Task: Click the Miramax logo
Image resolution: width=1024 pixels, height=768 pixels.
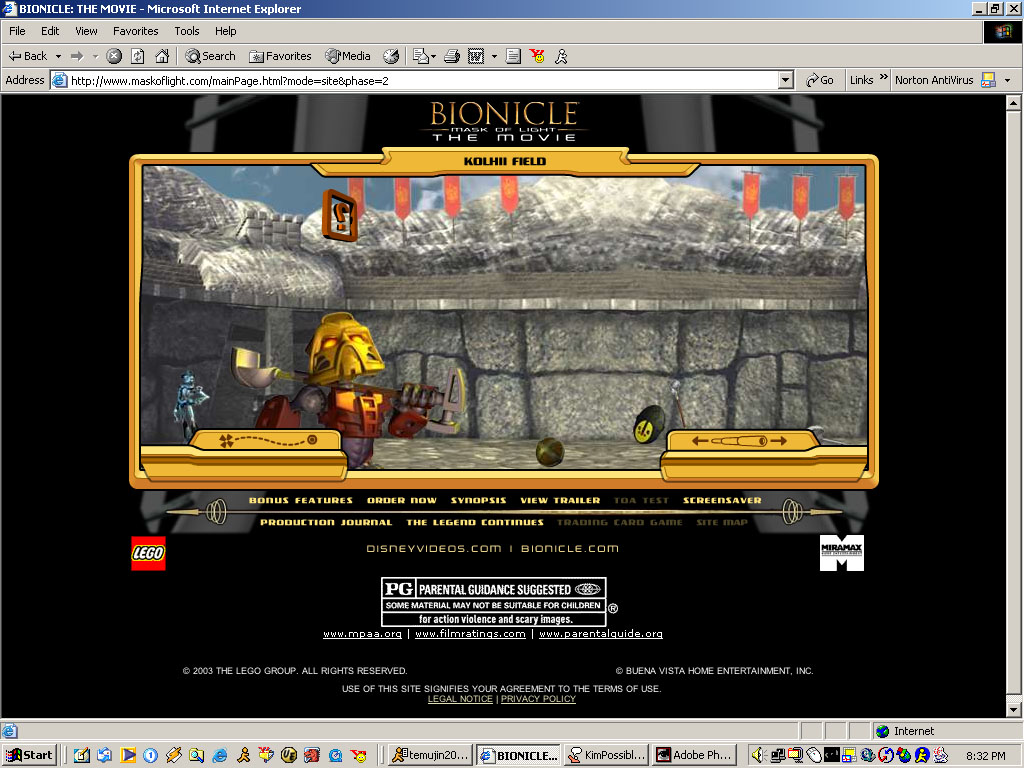Action: (842, 553)
